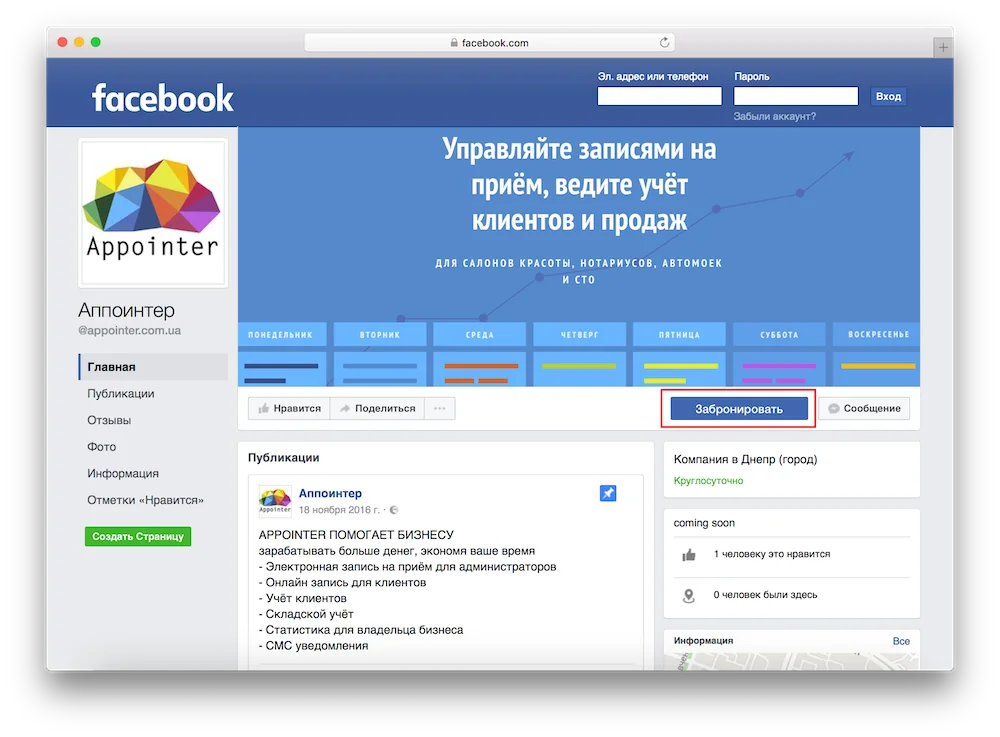This screenshot has width=1000, height=737.
Task: Click the Забронировать booking button
Action: 739,409
